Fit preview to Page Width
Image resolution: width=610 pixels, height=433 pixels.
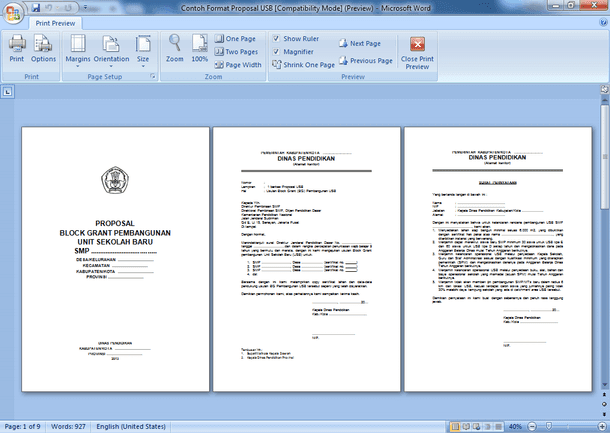point(238,65)
